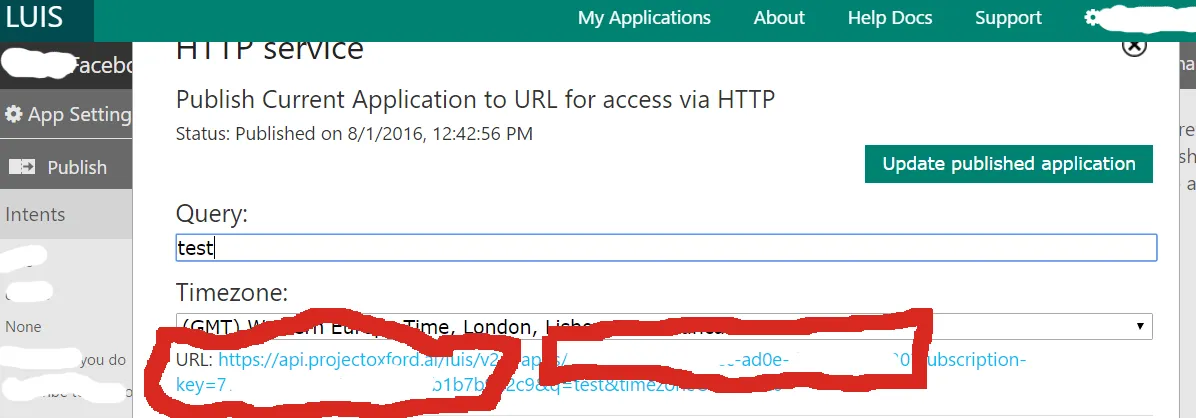Open the published API URL link
Screen dimensions: 1196x418
[603, 372]
